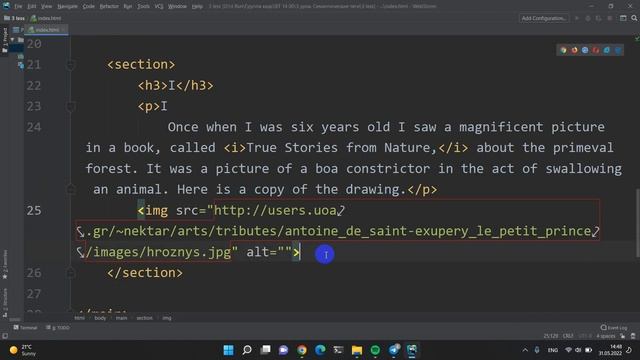
Task: Select body in the breadcrumb bar
Action: (100, 318)
